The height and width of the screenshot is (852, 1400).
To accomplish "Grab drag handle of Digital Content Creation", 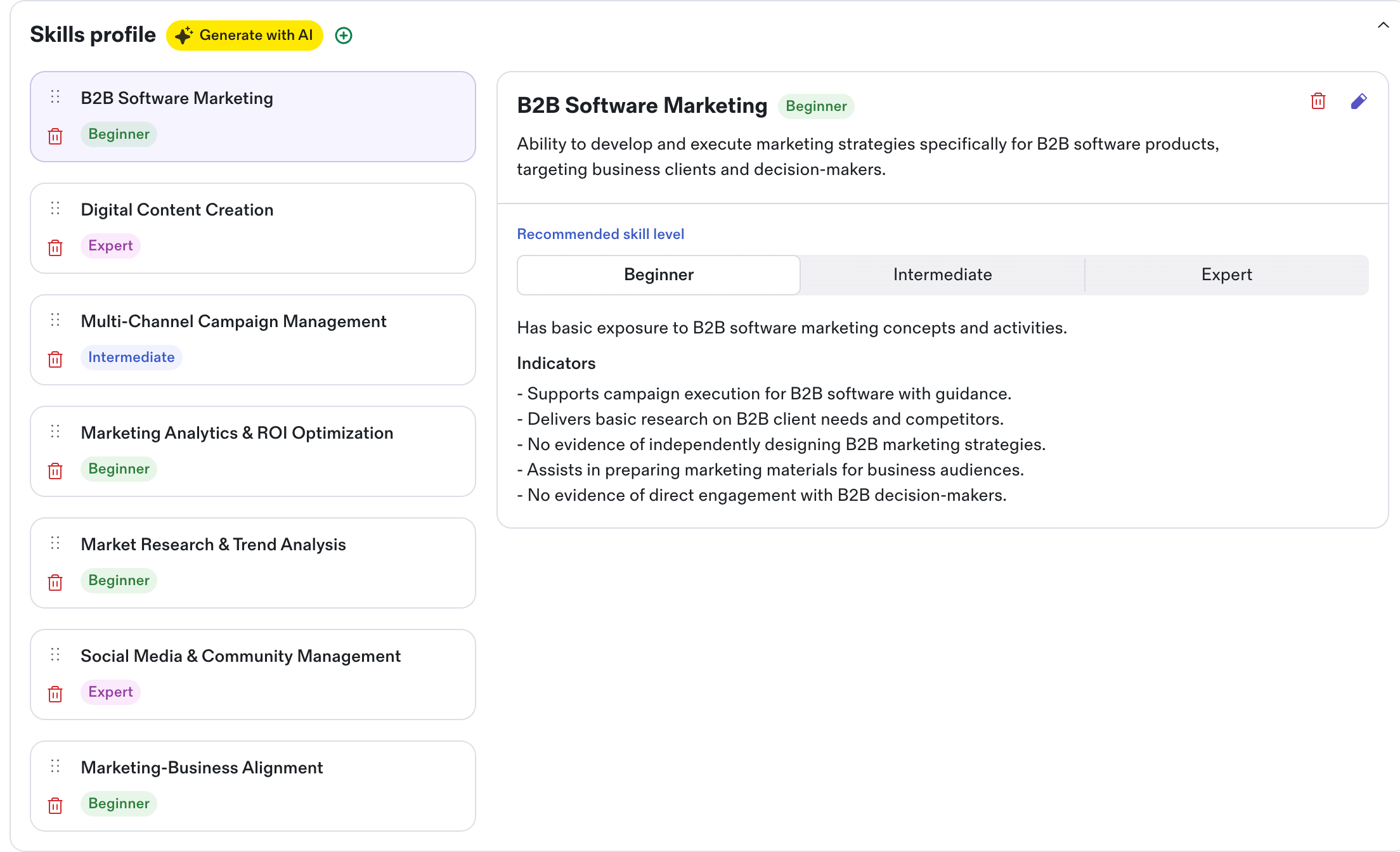I will pos(55,208).
